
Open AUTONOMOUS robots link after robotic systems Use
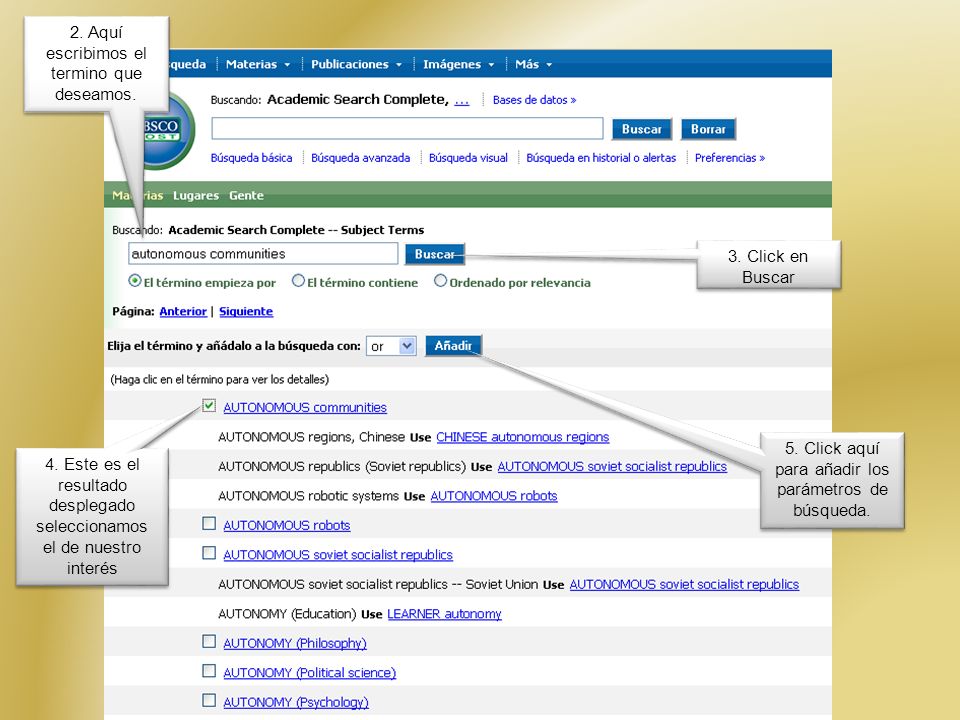pos(494,496)
